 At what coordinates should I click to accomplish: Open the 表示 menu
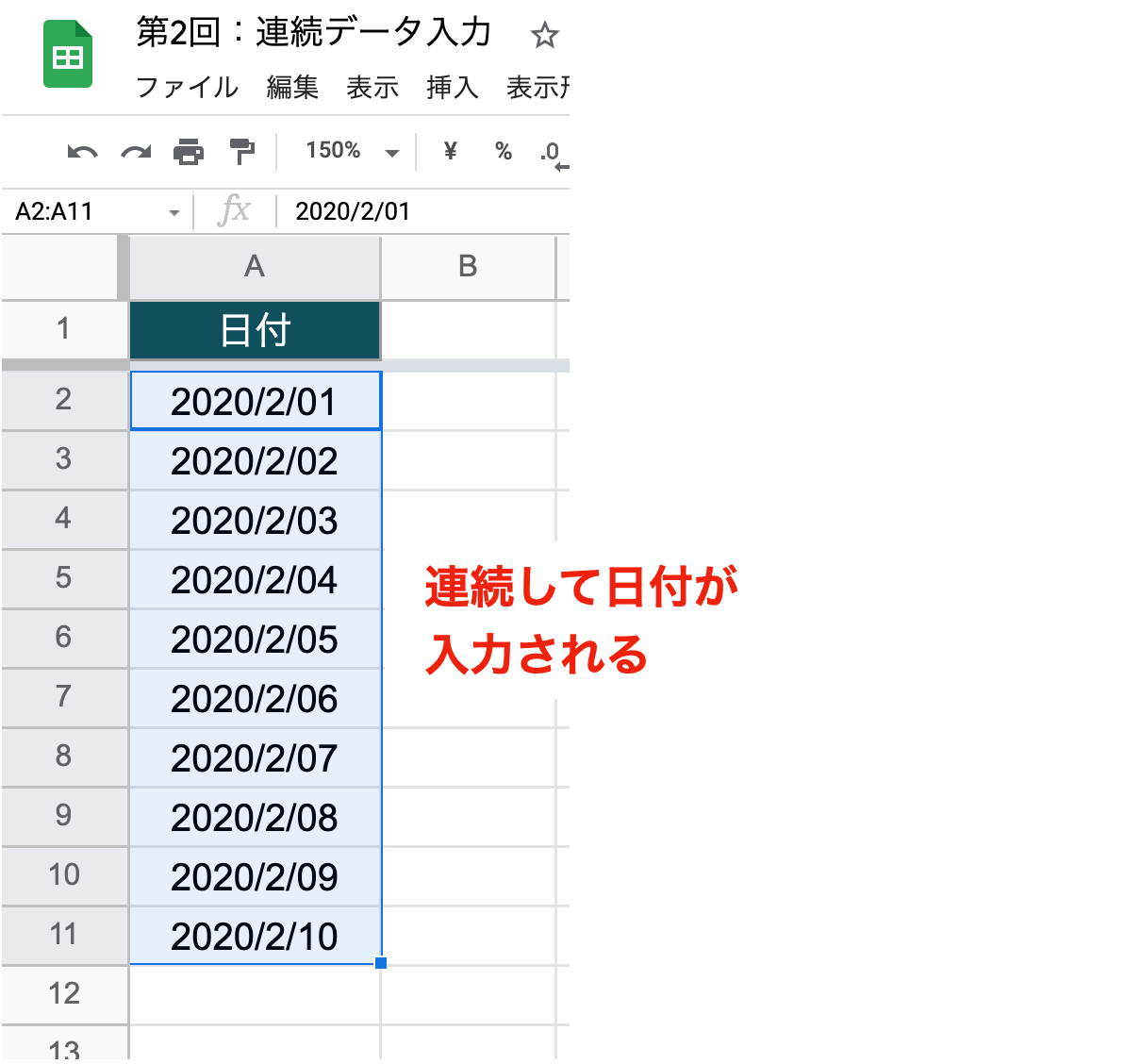pyautogui.click(x=372, y=88)
